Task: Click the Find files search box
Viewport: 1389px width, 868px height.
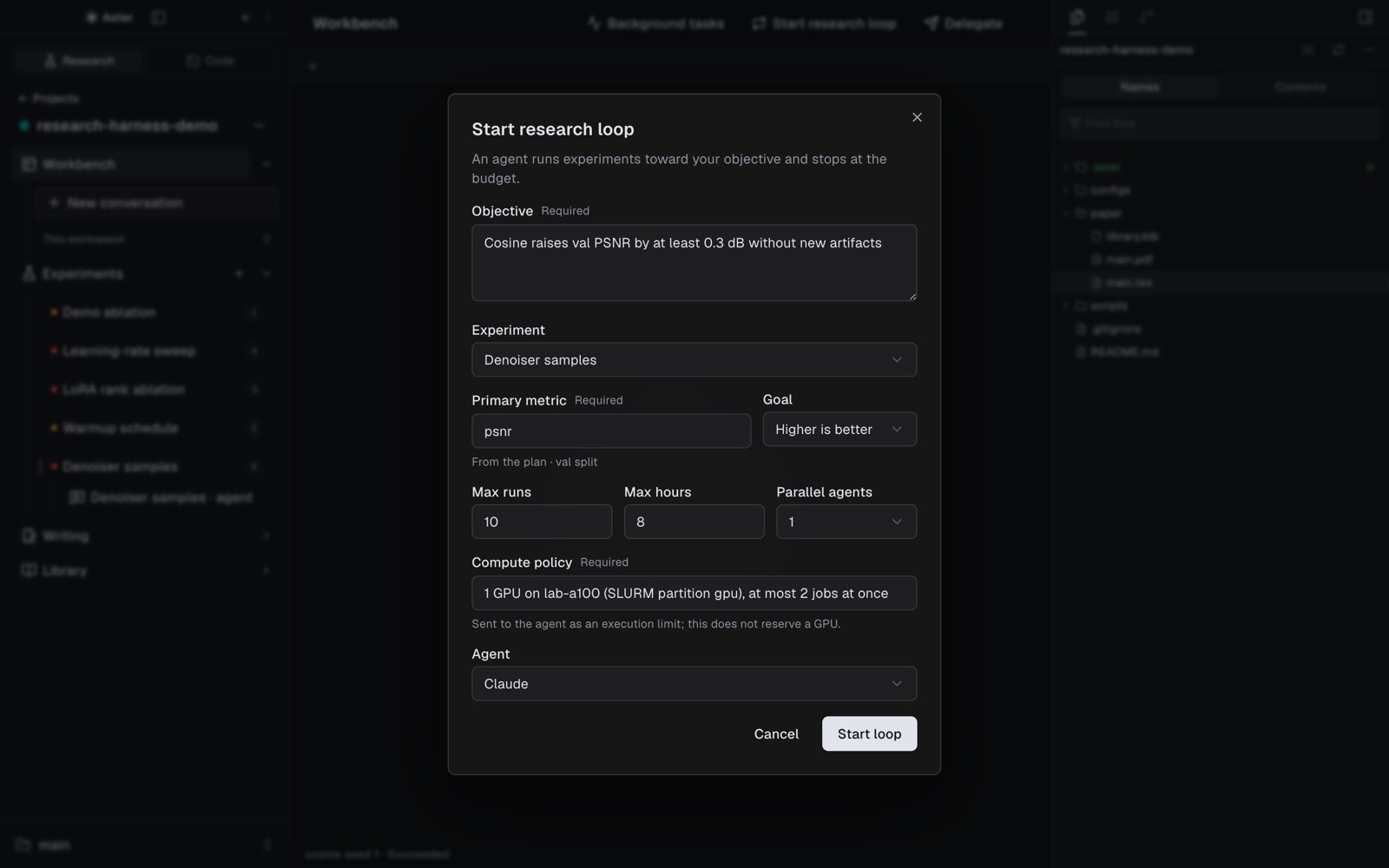Action: coord(1220,123)
